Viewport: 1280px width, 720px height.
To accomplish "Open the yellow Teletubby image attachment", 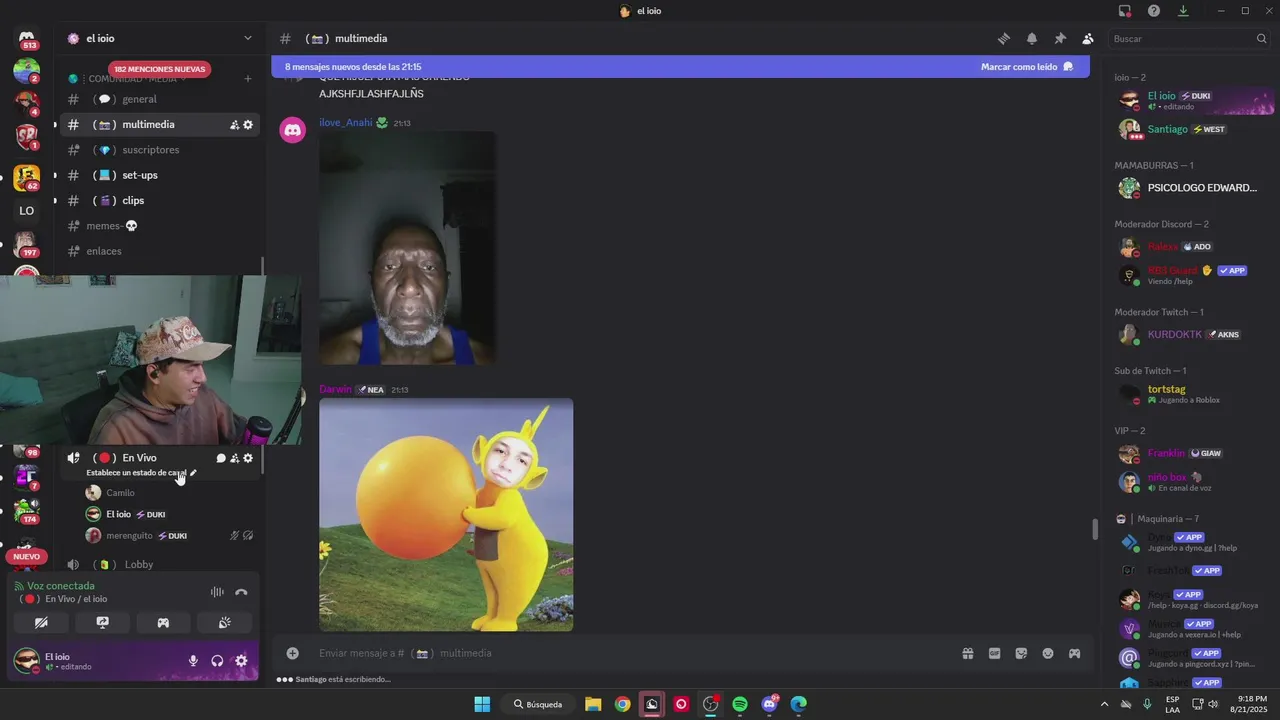I will click(446, 515).
